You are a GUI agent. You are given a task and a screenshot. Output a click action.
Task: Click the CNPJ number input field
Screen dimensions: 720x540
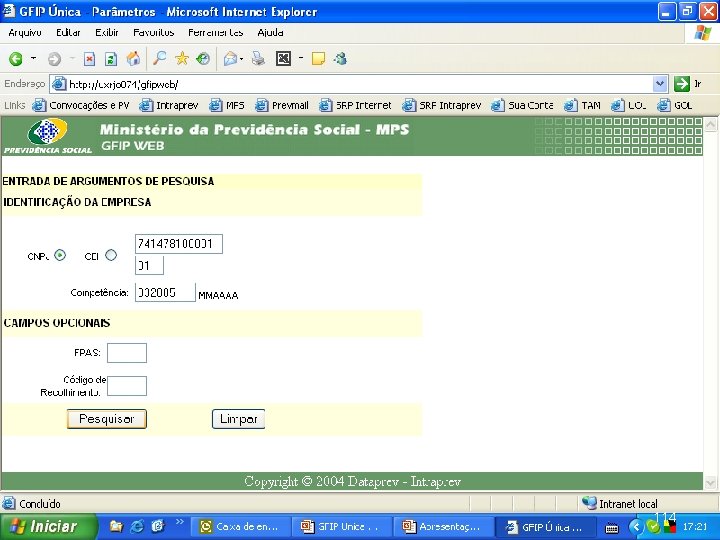[x=179, y=244]
